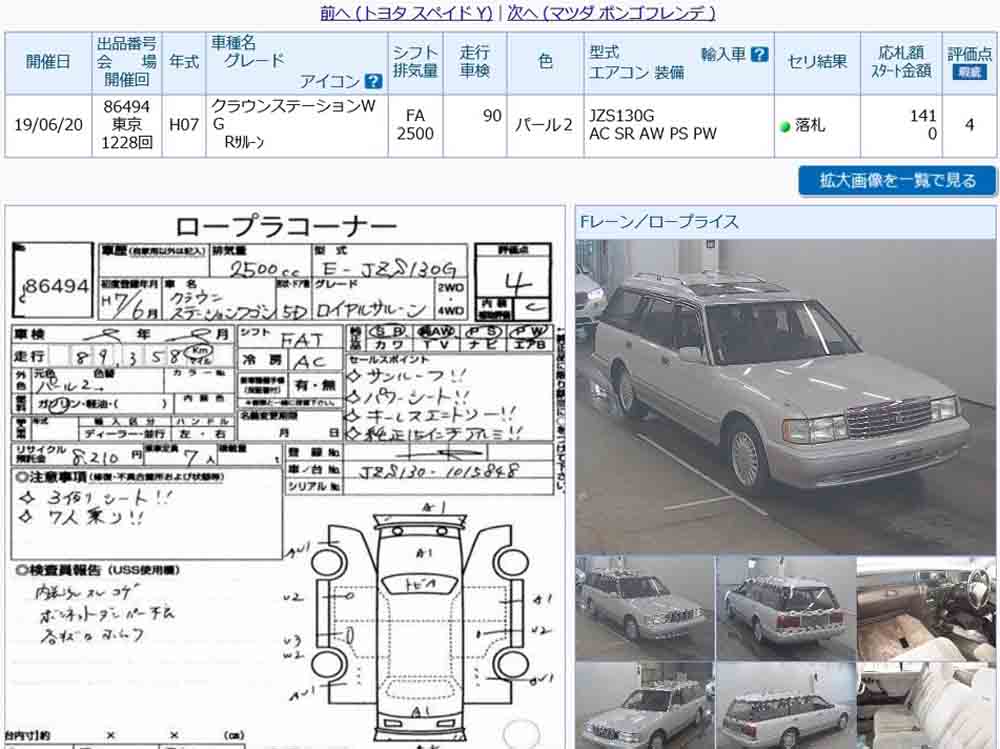
Task: Open the bottom-row seat interior thumbnail
Action: pos(926,706)
